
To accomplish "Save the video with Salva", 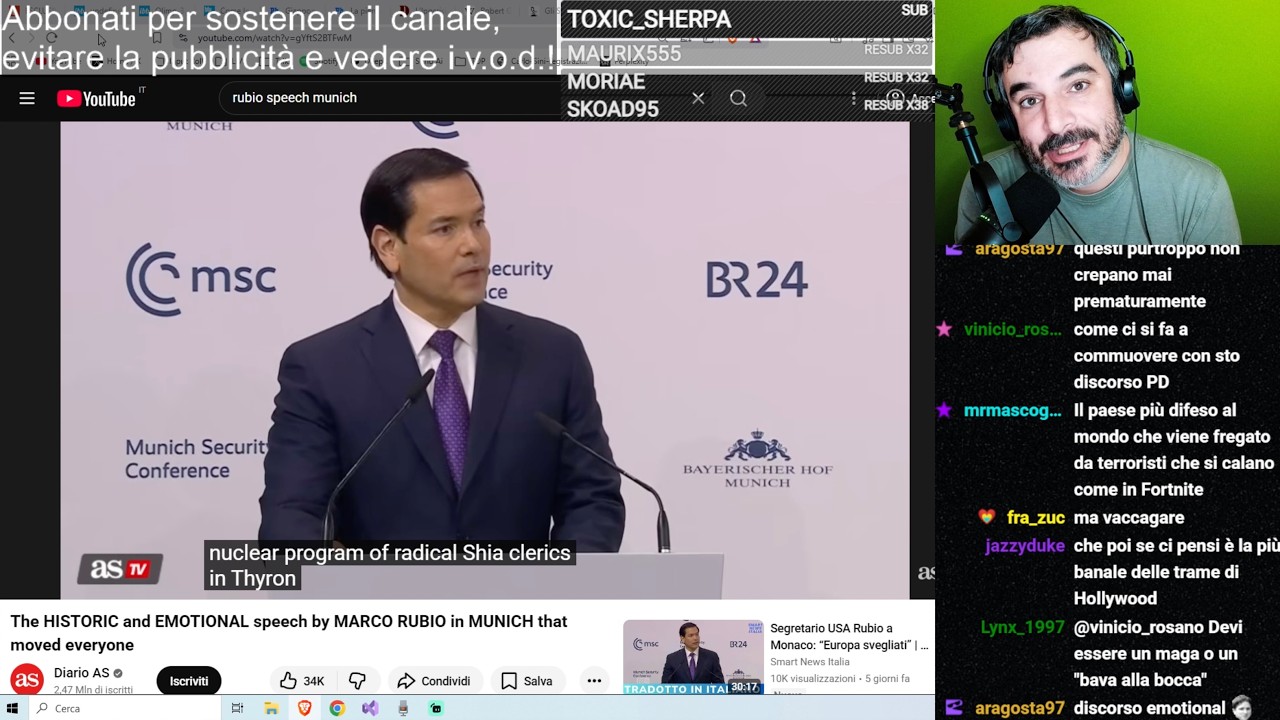I will click(526, 681).
